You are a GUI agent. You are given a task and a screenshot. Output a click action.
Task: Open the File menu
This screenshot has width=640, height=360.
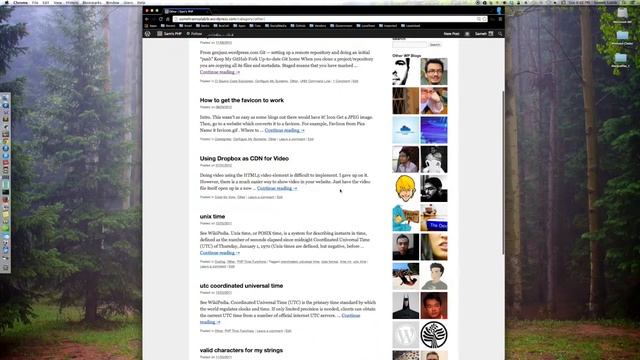(35, 2)
